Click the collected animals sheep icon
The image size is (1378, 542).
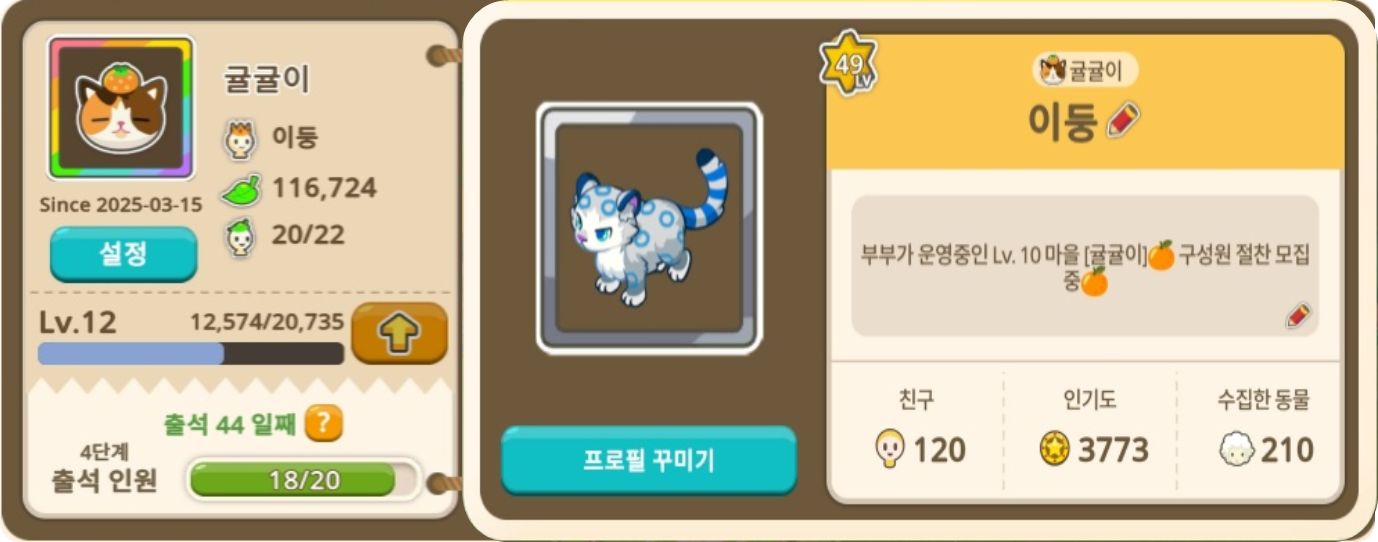click(1236, 451)
